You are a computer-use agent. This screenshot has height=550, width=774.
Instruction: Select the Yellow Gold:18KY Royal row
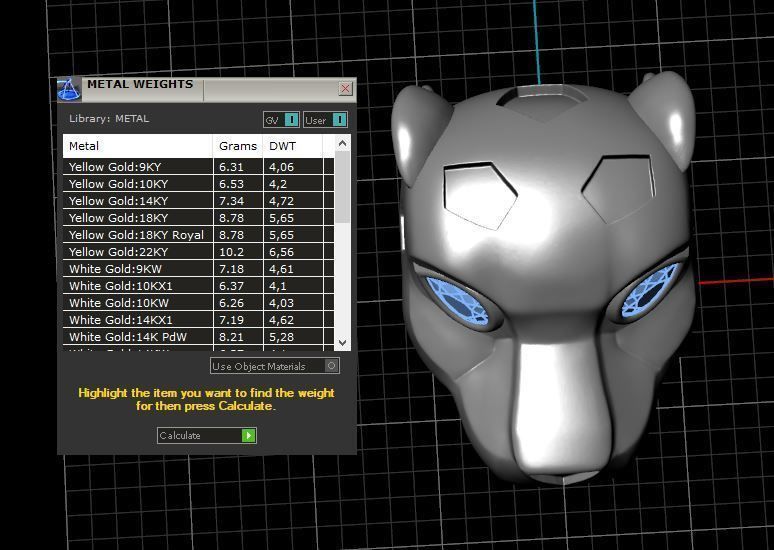(198, 235)
